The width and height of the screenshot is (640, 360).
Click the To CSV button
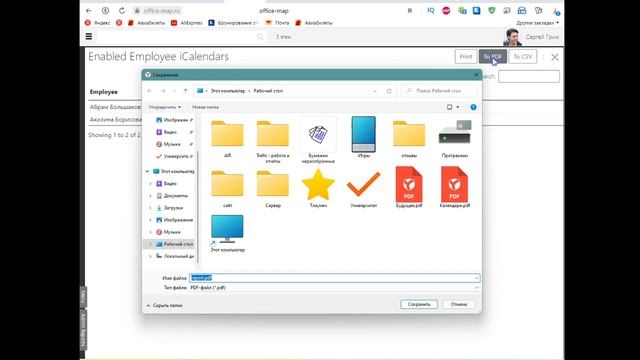(522, 57)
